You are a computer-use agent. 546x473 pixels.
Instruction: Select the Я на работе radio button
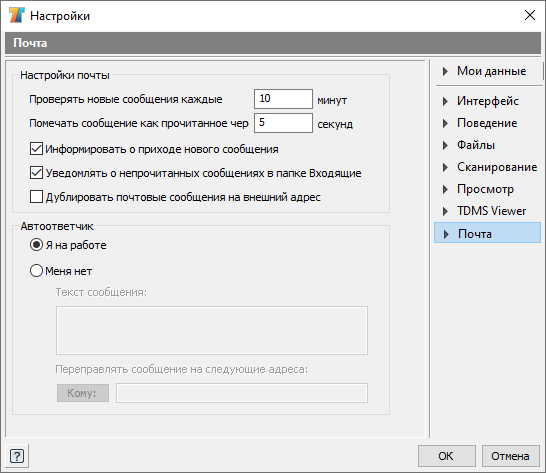tap(36, 245)
